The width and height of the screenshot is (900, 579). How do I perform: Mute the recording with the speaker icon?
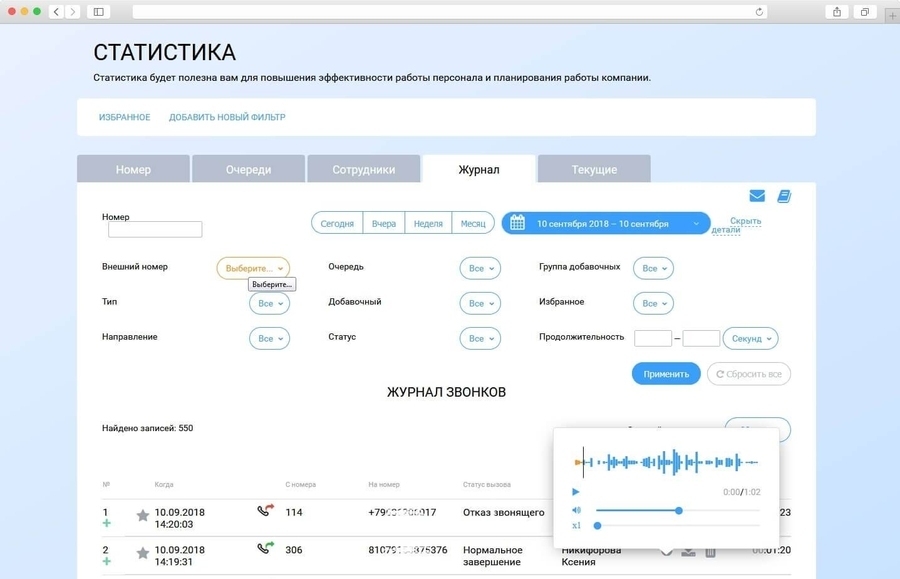576,510
